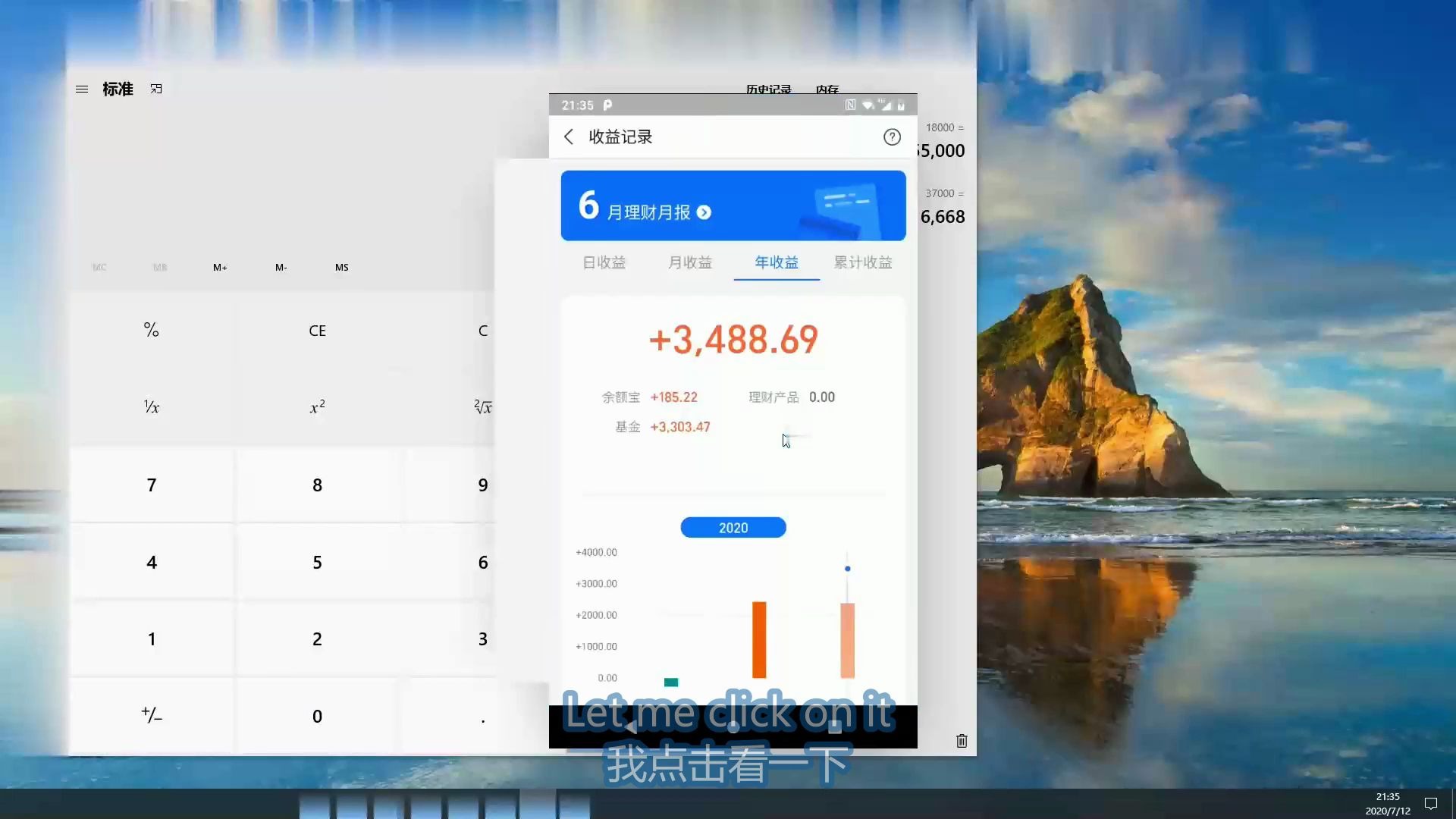This screenshot has width=1456, height=819.
Task: Click the back arrow icon in 收益记录
Action: click(x=569, y=137)
